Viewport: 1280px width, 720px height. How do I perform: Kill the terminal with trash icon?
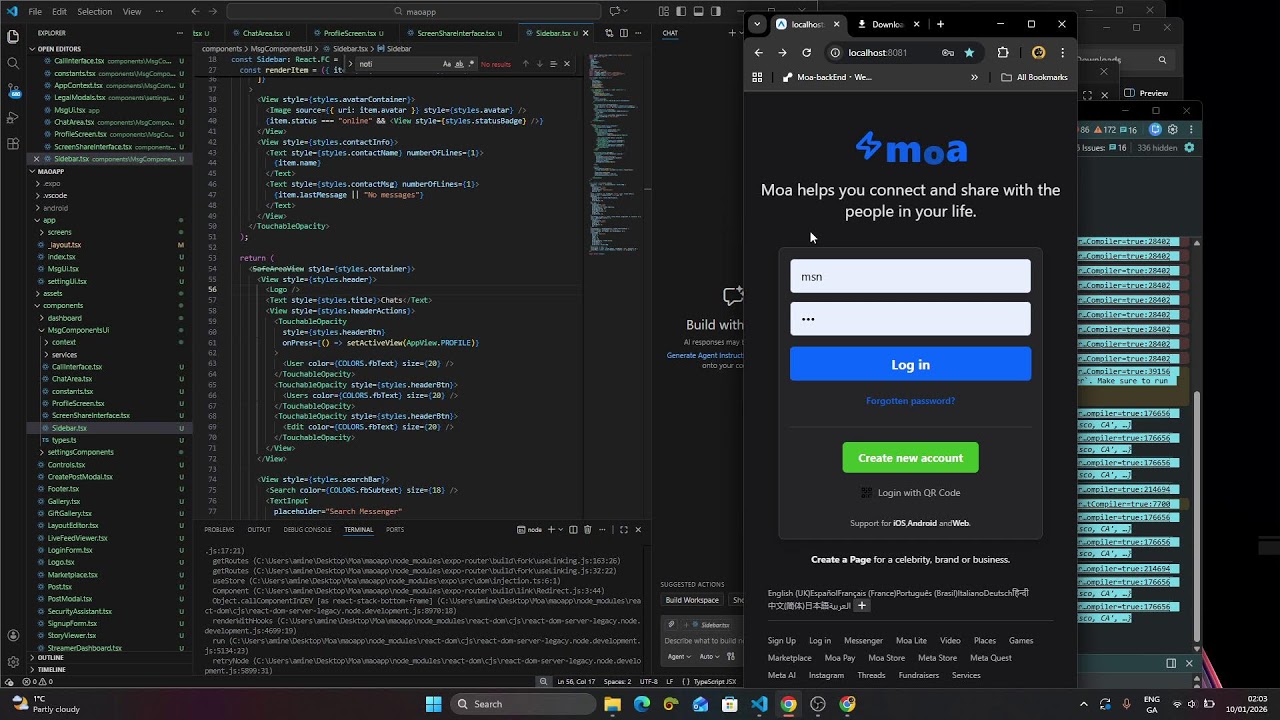pyautogui.click(x=588, y=529)
